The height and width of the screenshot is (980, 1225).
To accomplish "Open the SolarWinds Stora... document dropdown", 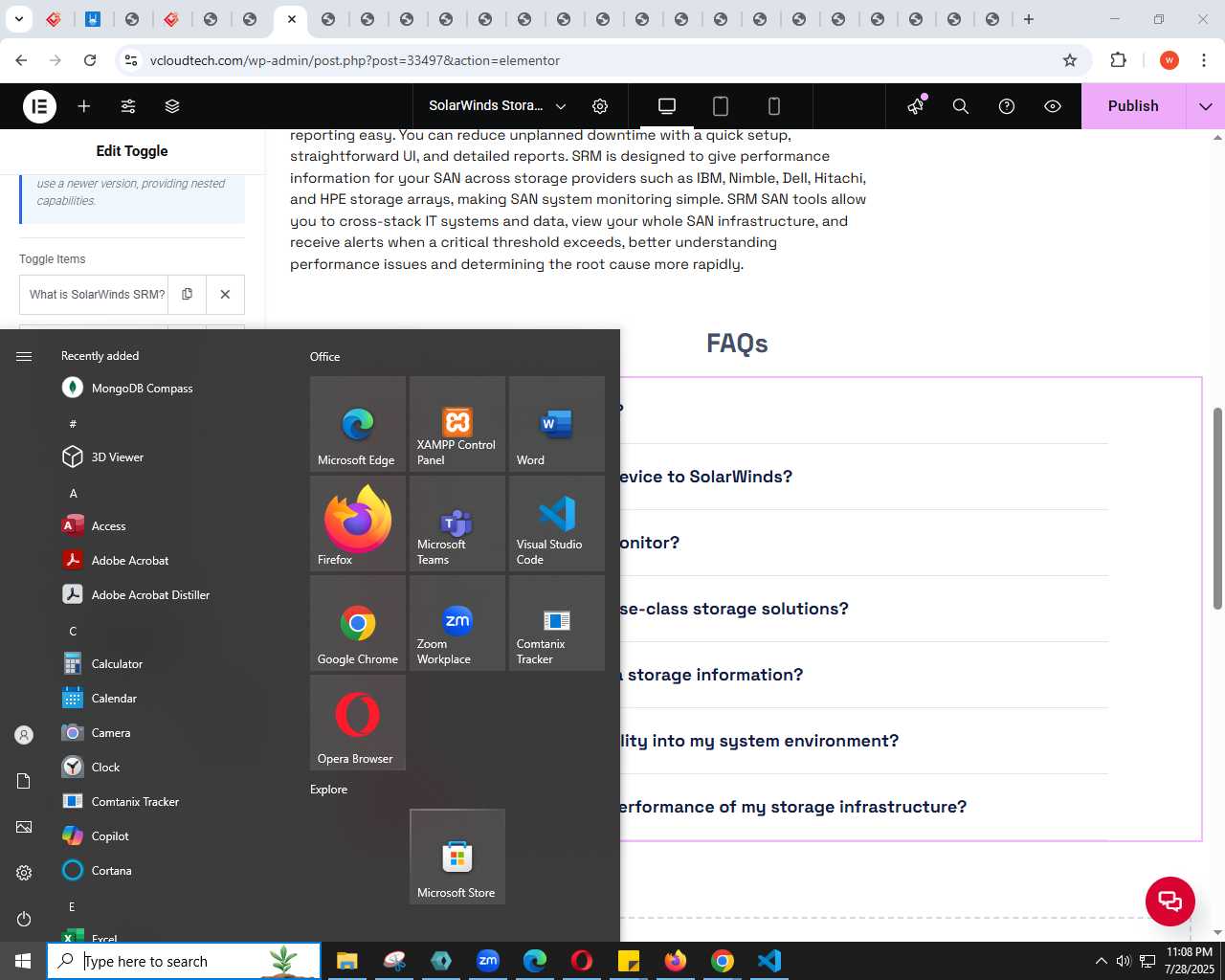I will pyautogui.click(x=497, y=106).
